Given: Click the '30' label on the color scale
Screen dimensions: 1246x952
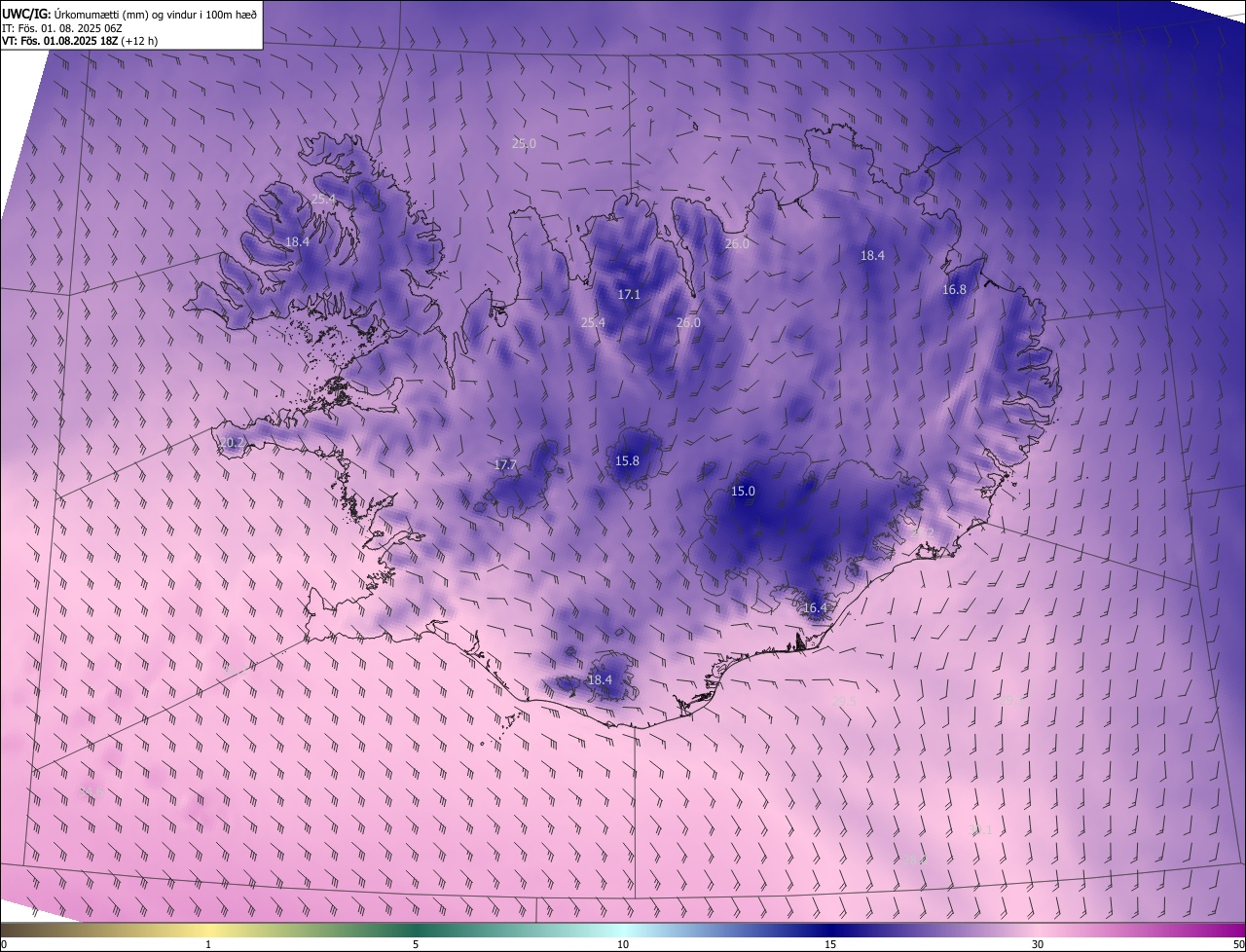Looking at the screenshot, I should point(1038,944).
